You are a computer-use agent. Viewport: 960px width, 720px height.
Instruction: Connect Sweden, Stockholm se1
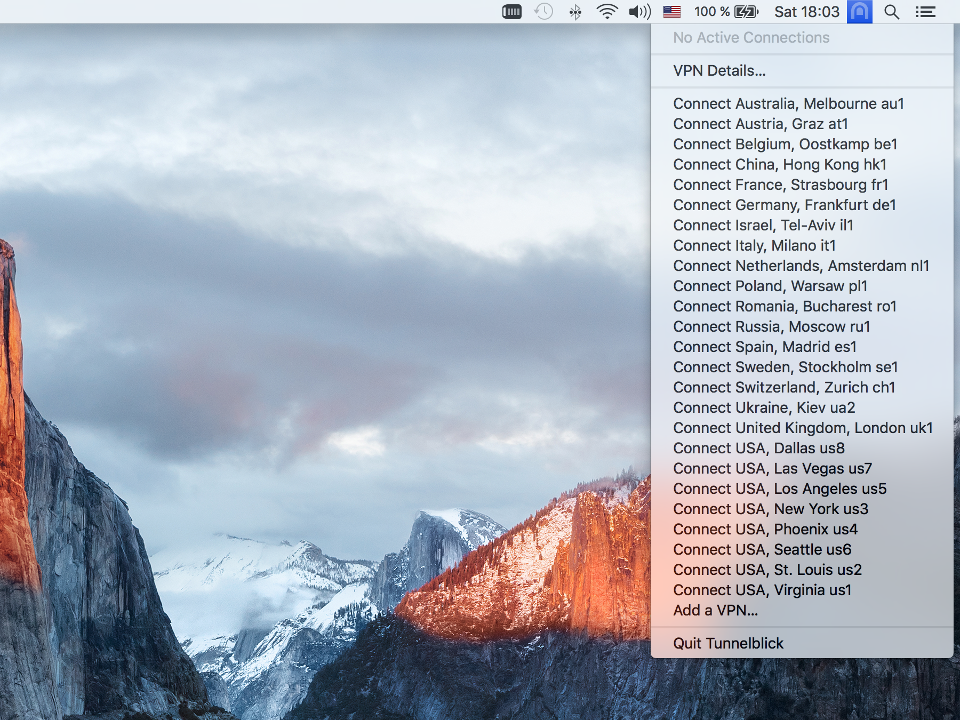[x=802, y=366]
